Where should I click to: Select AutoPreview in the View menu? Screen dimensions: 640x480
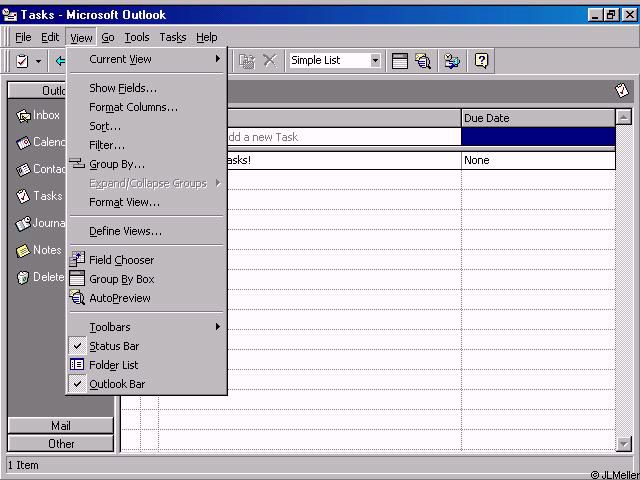[x=119, y=298]
